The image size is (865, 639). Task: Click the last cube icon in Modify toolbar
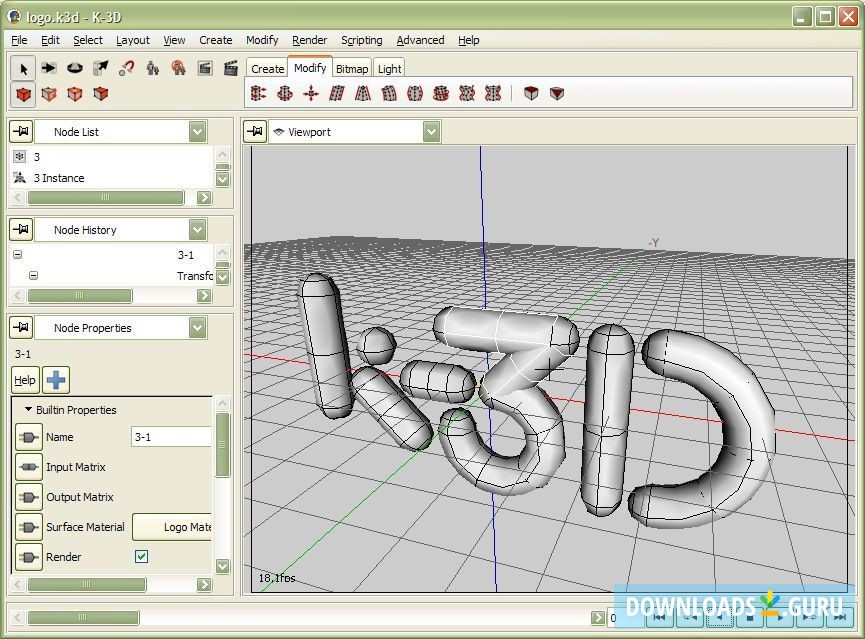tap(557, 93)
